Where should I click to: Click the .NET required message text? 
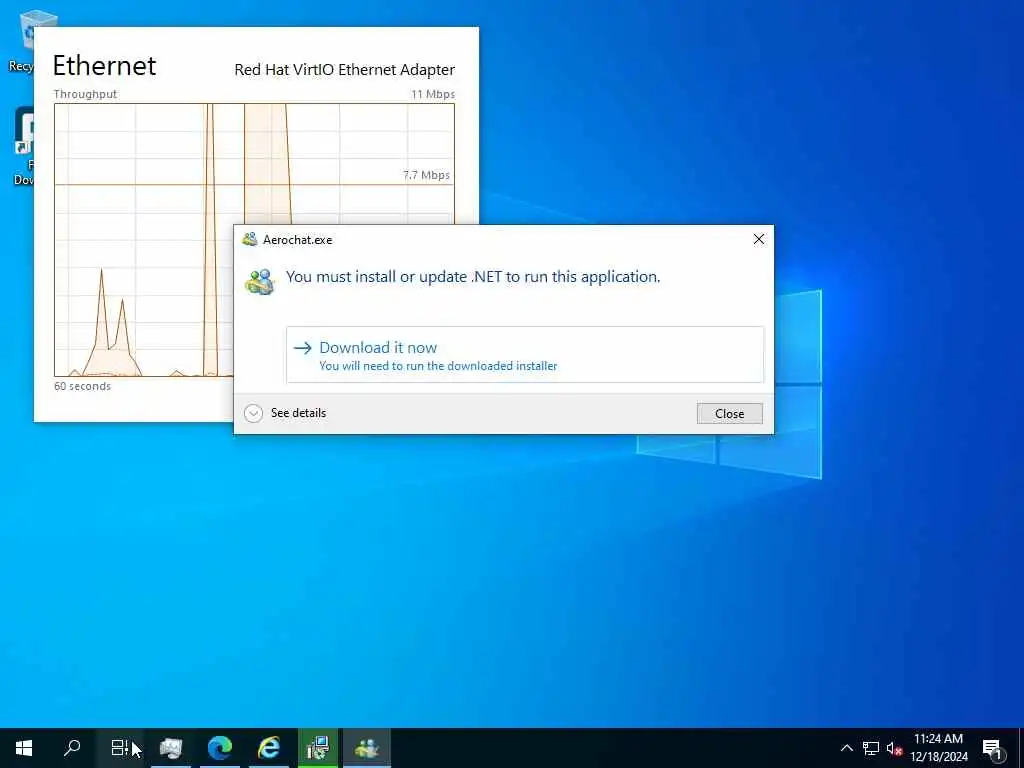[473, 276]
